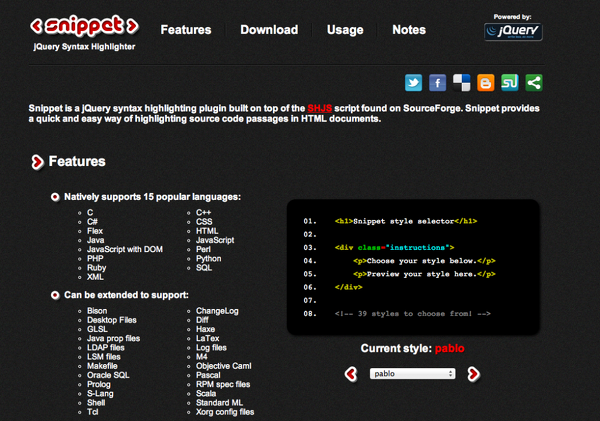The height and width of the screenshot is (421, 600).
Task: Share on StumbleUpon icon
Action: point(510,83)
